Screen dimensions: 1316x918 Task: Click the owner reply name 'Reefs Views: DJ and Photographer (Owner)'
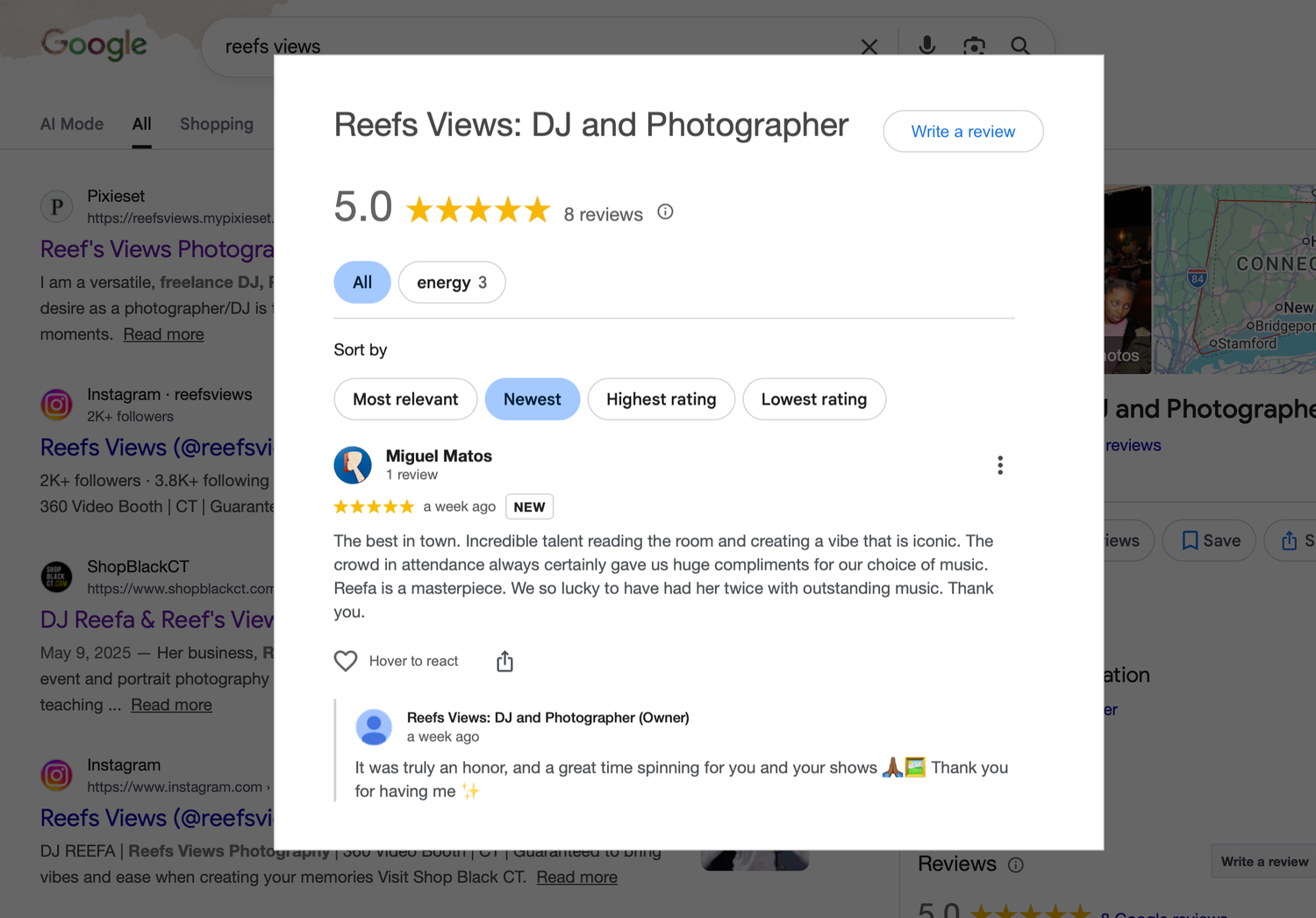548,718
